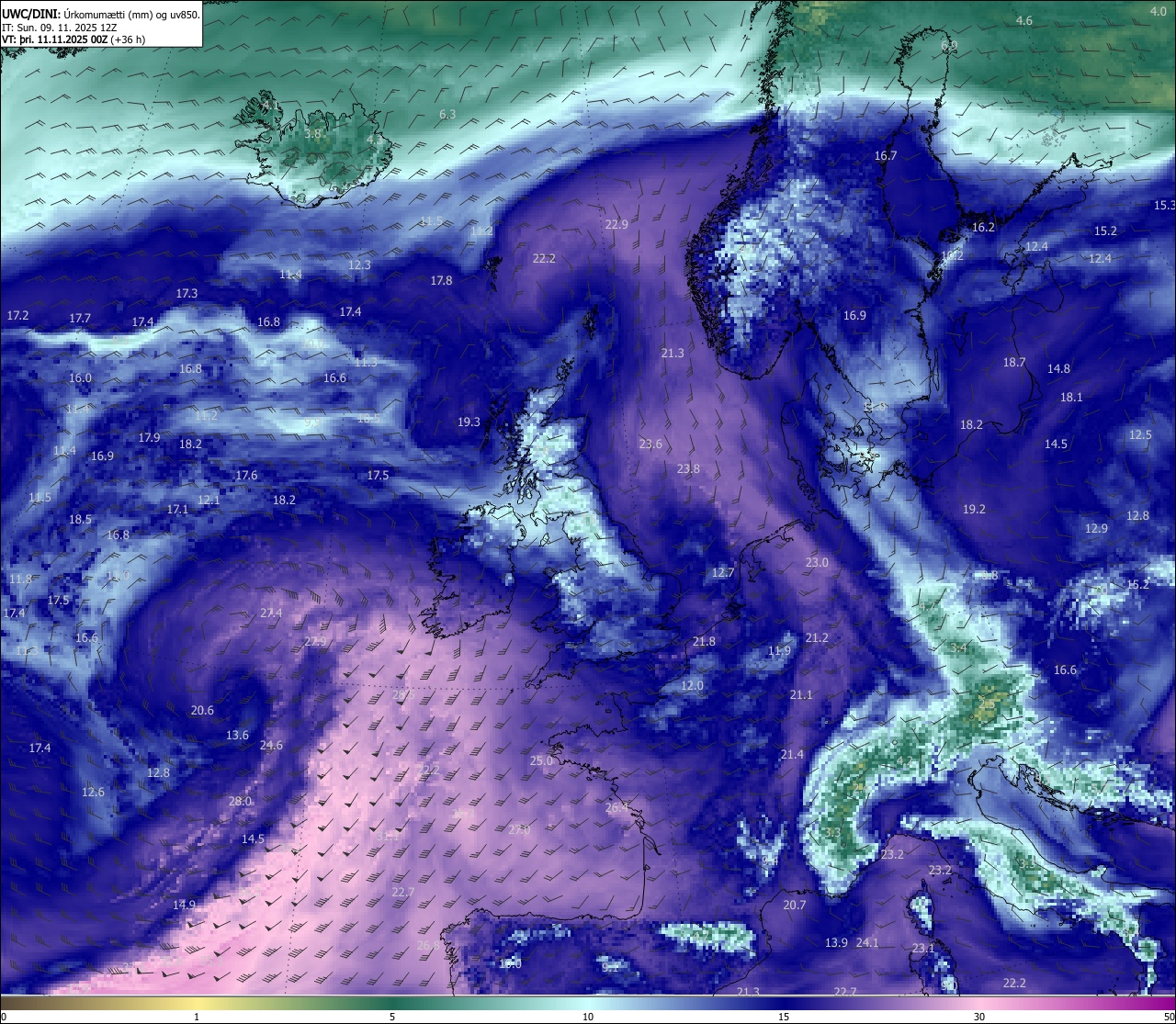Select the 22.9 value label

tap(616, 225)
